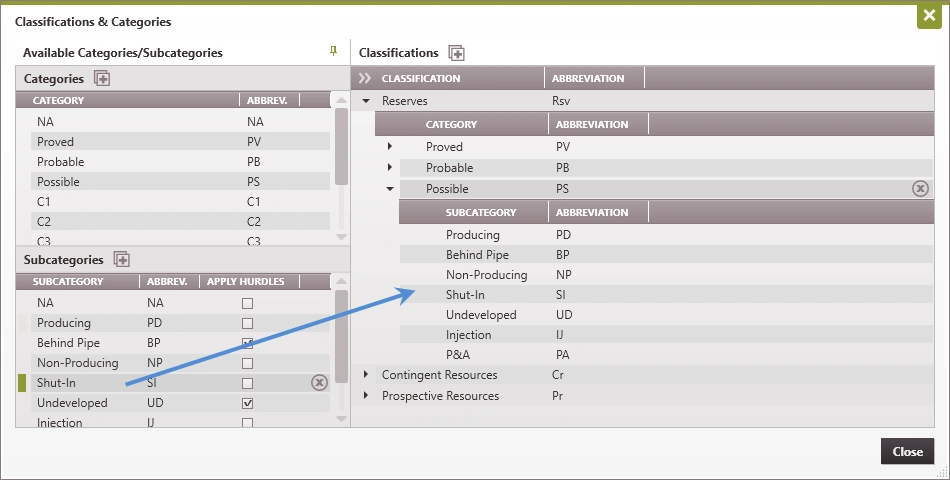Viewport: 950px width, 480px height.
Task: Click the Categories list vertical scrollbar
Action: [341, 147]
